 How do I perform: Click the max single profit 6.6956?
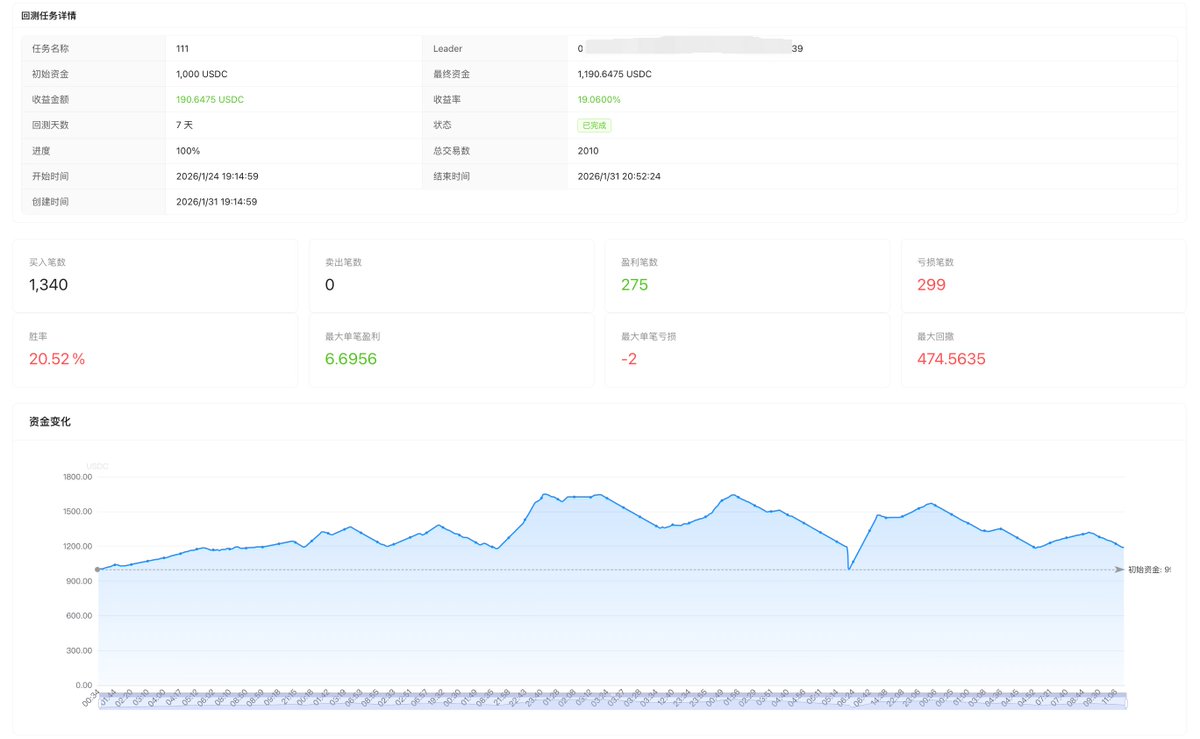[x=351, y=359]
